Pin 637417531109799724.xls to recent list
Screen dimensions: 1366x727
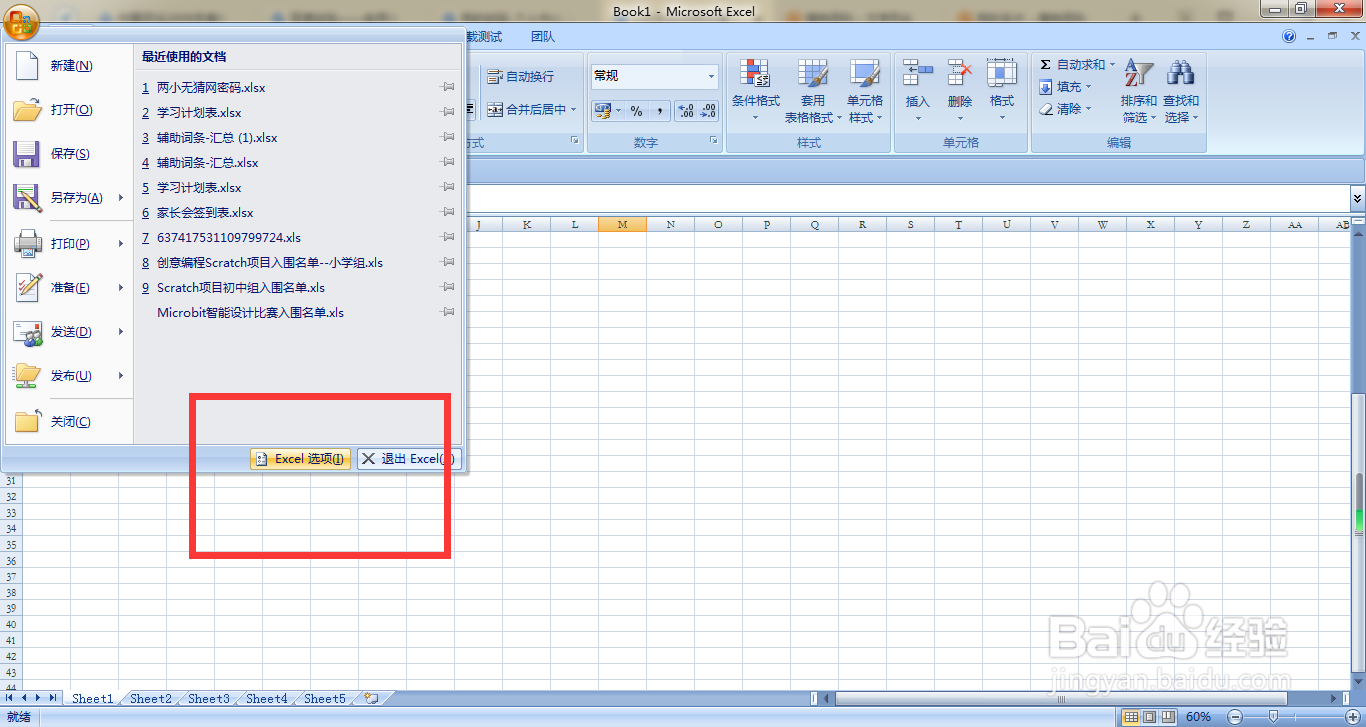point(448,238)
